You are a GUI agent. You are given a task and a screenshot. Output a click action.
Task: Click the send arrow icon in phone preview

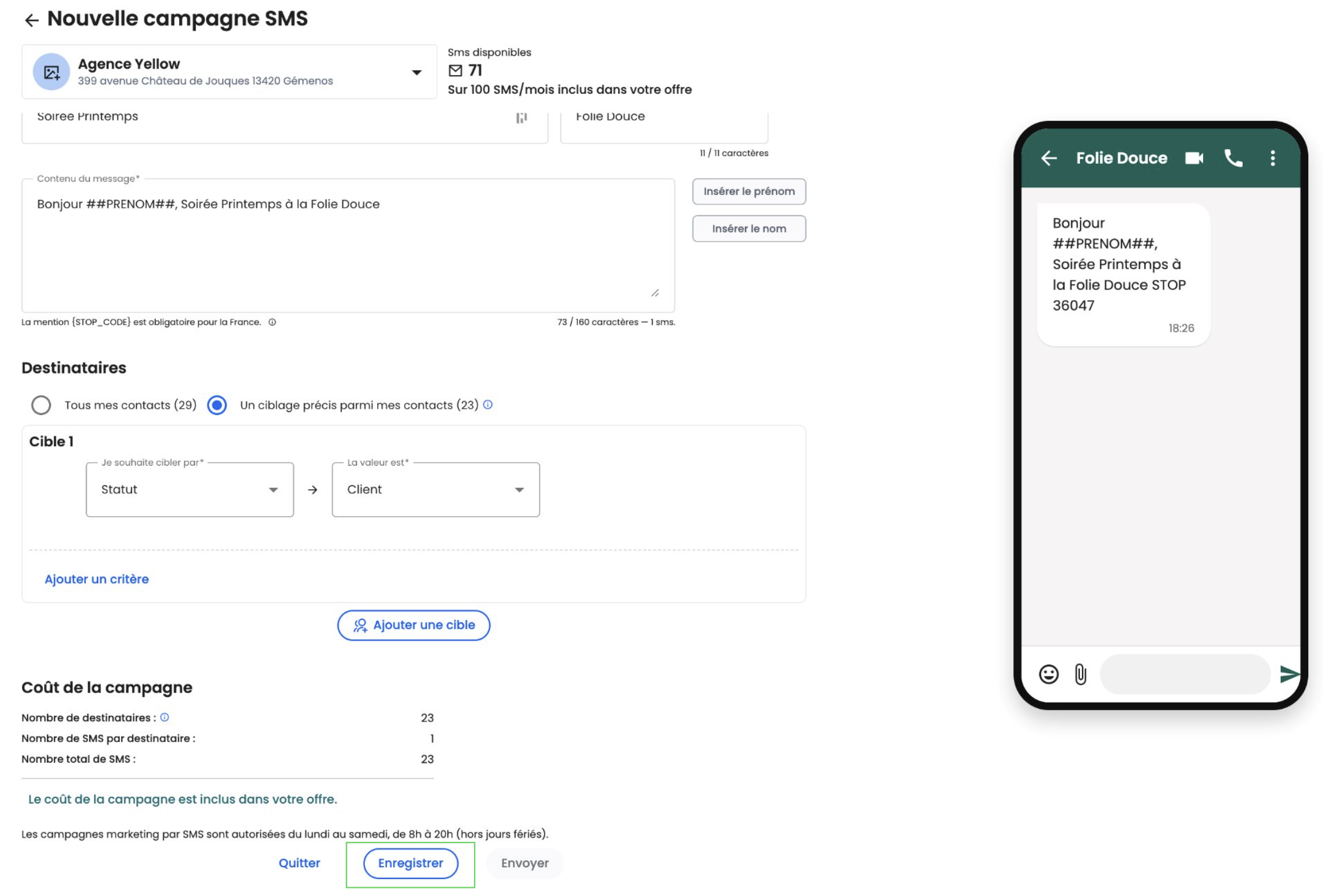[1290, 674]
